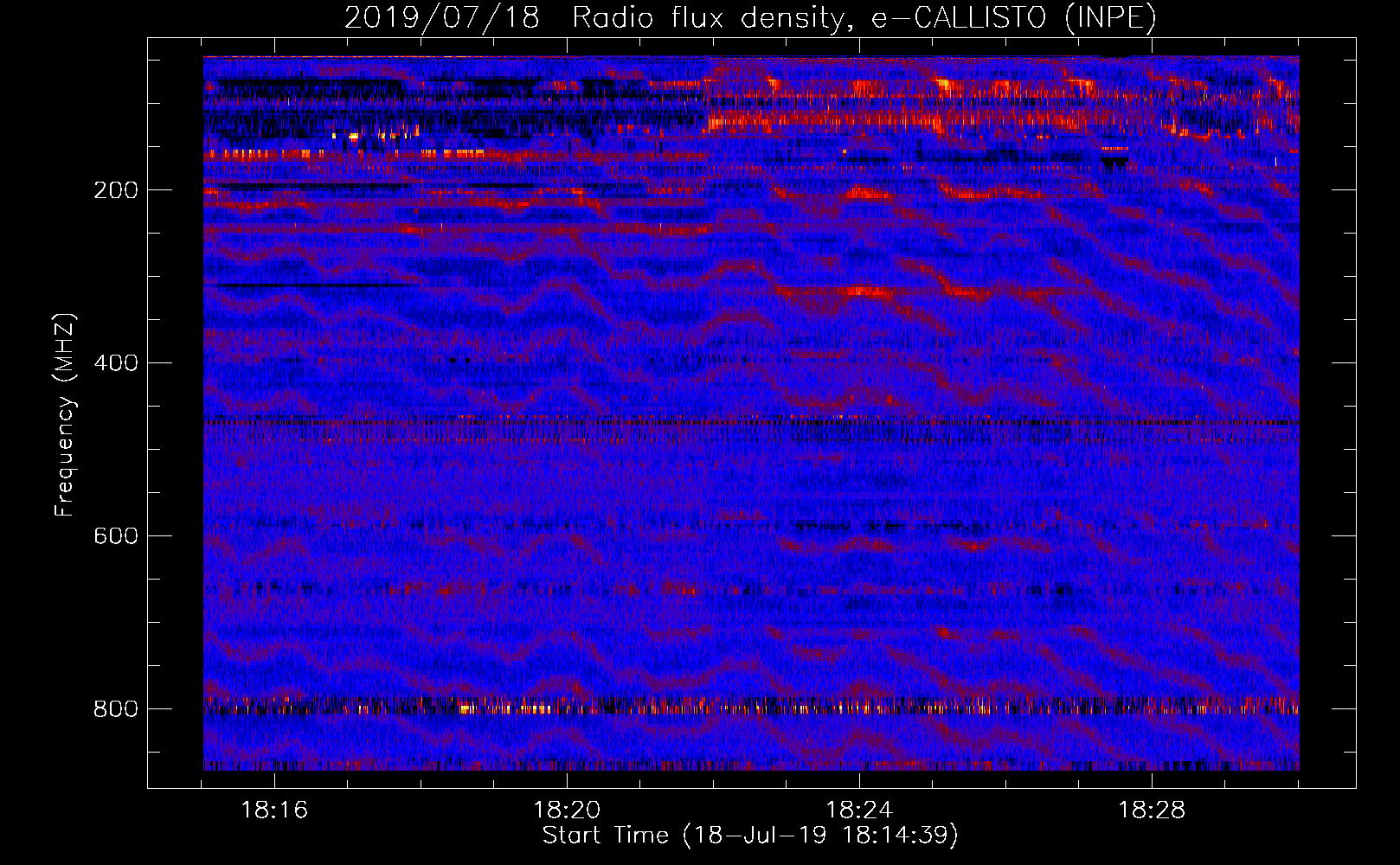Click the 400 frequency tick label

tap(116, 363)
